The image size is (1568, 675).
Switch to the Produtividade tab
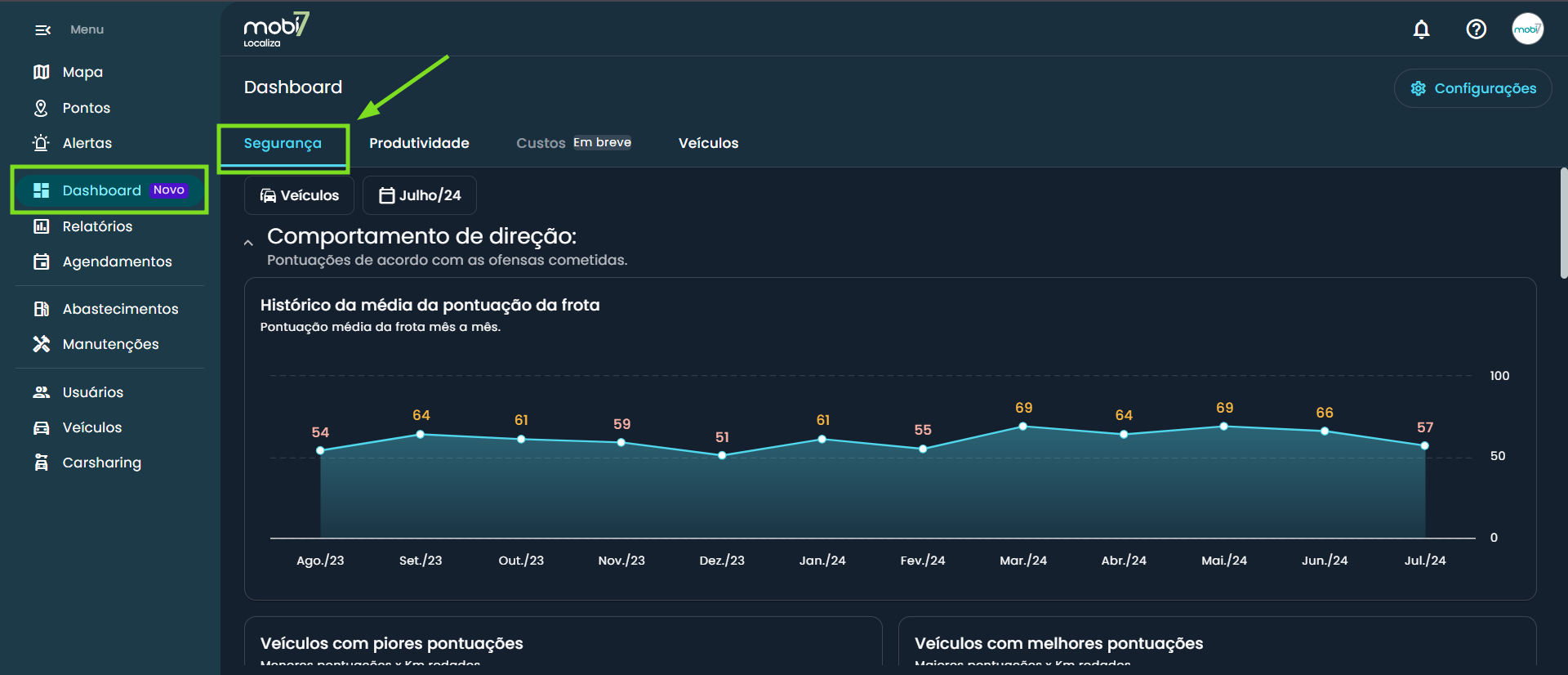pyautogui.click(x=419, y=143)
